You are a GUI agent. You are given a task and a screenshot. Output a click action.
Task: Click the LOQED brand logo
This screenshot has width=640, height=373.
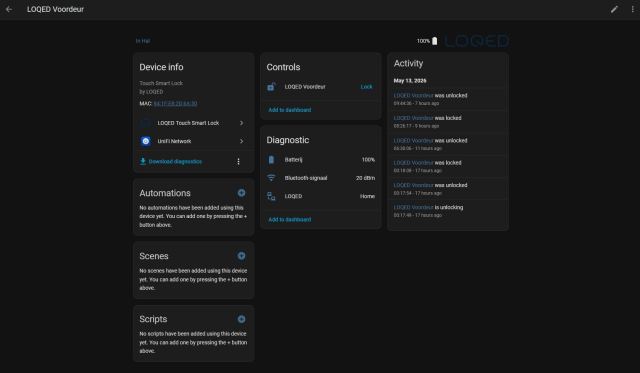click(477, 41)
